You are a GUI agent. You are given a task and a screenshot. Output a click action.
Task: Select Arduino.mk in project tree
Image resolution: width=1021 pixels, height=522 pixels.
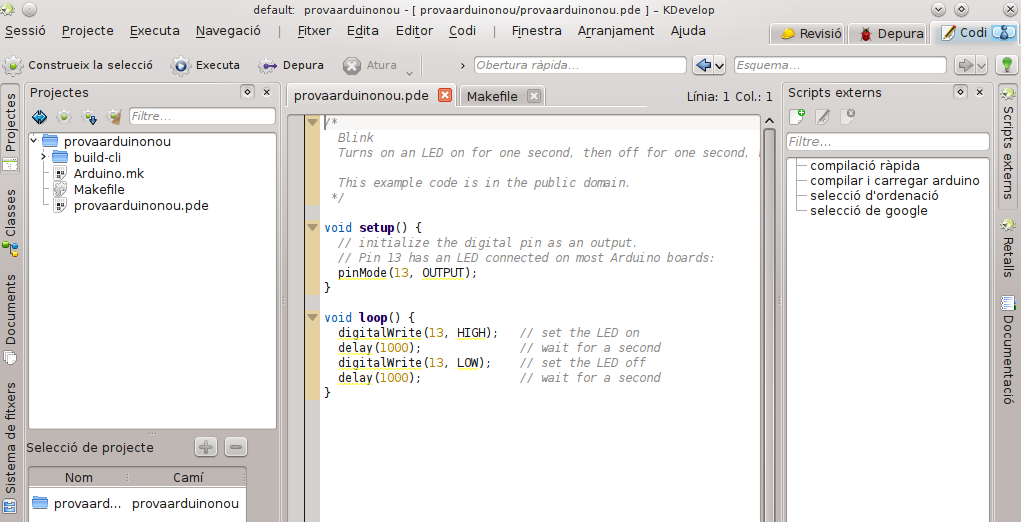coord(108,173)
